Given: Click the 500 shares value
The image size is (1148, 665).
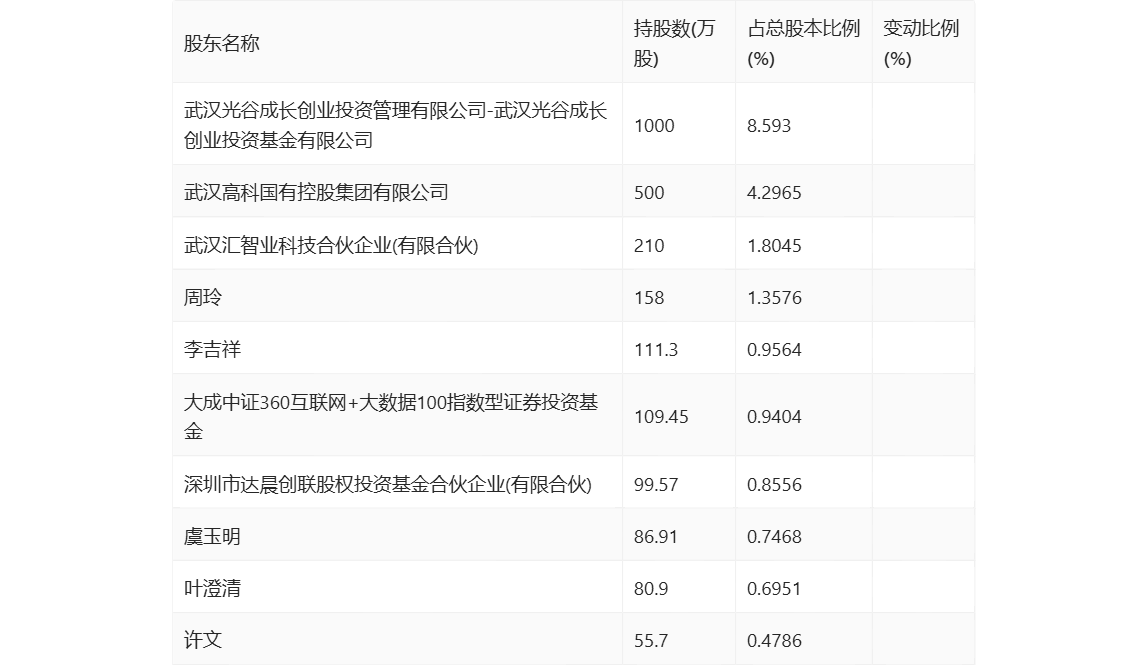Looking at the screenshot, I should point(649,193).
